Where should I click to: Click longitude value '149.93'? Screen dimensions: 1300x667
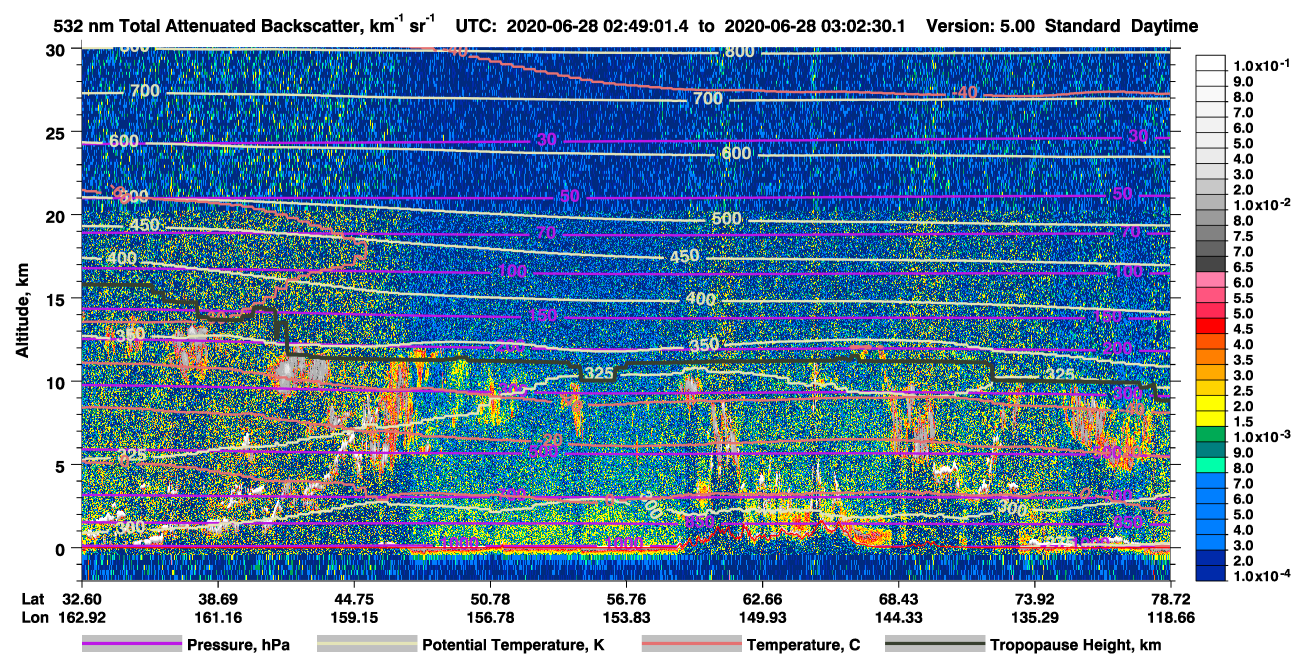pos(762,617)
